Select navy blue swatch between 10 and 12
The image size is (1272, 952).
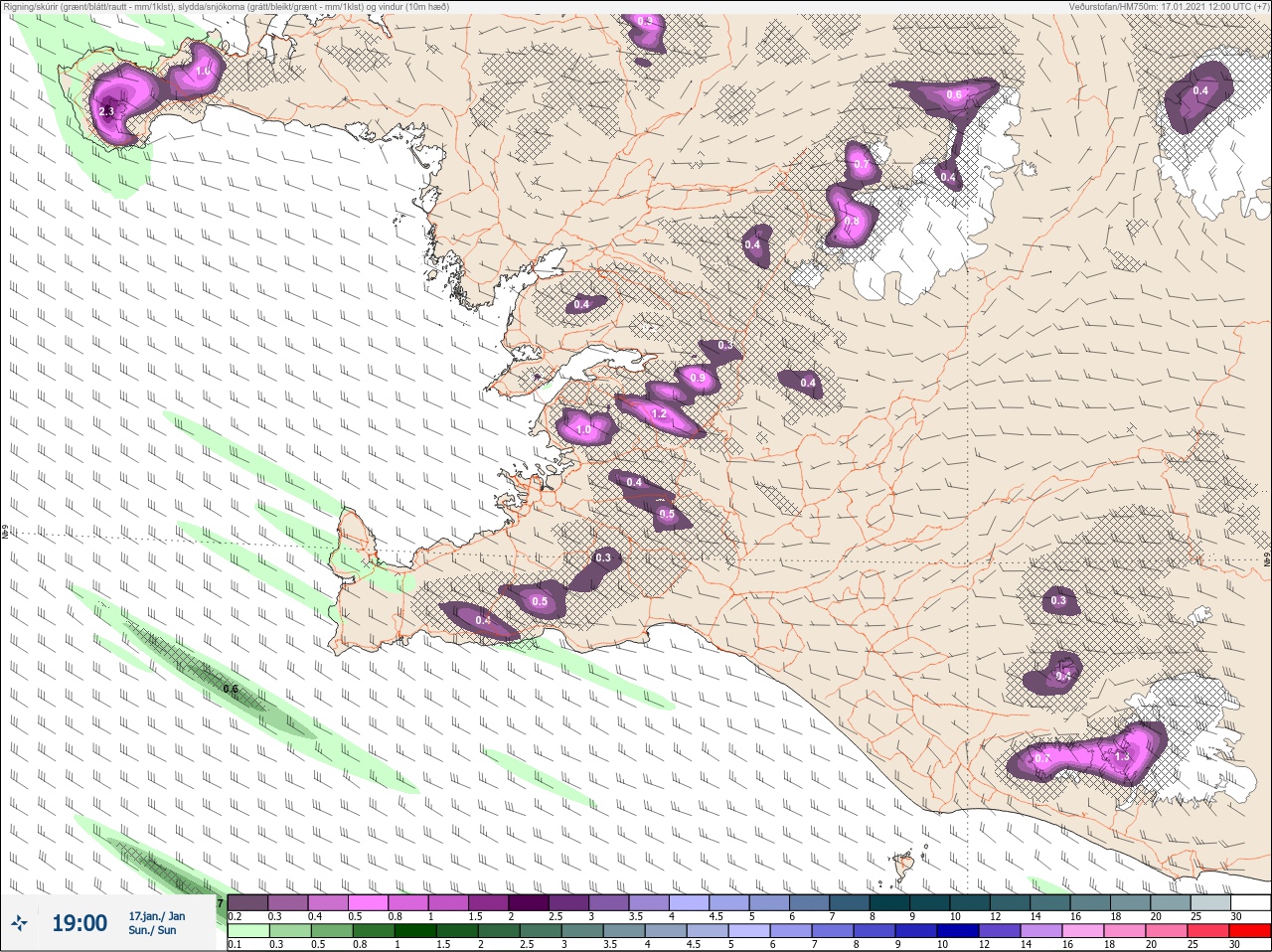[960, 930]
